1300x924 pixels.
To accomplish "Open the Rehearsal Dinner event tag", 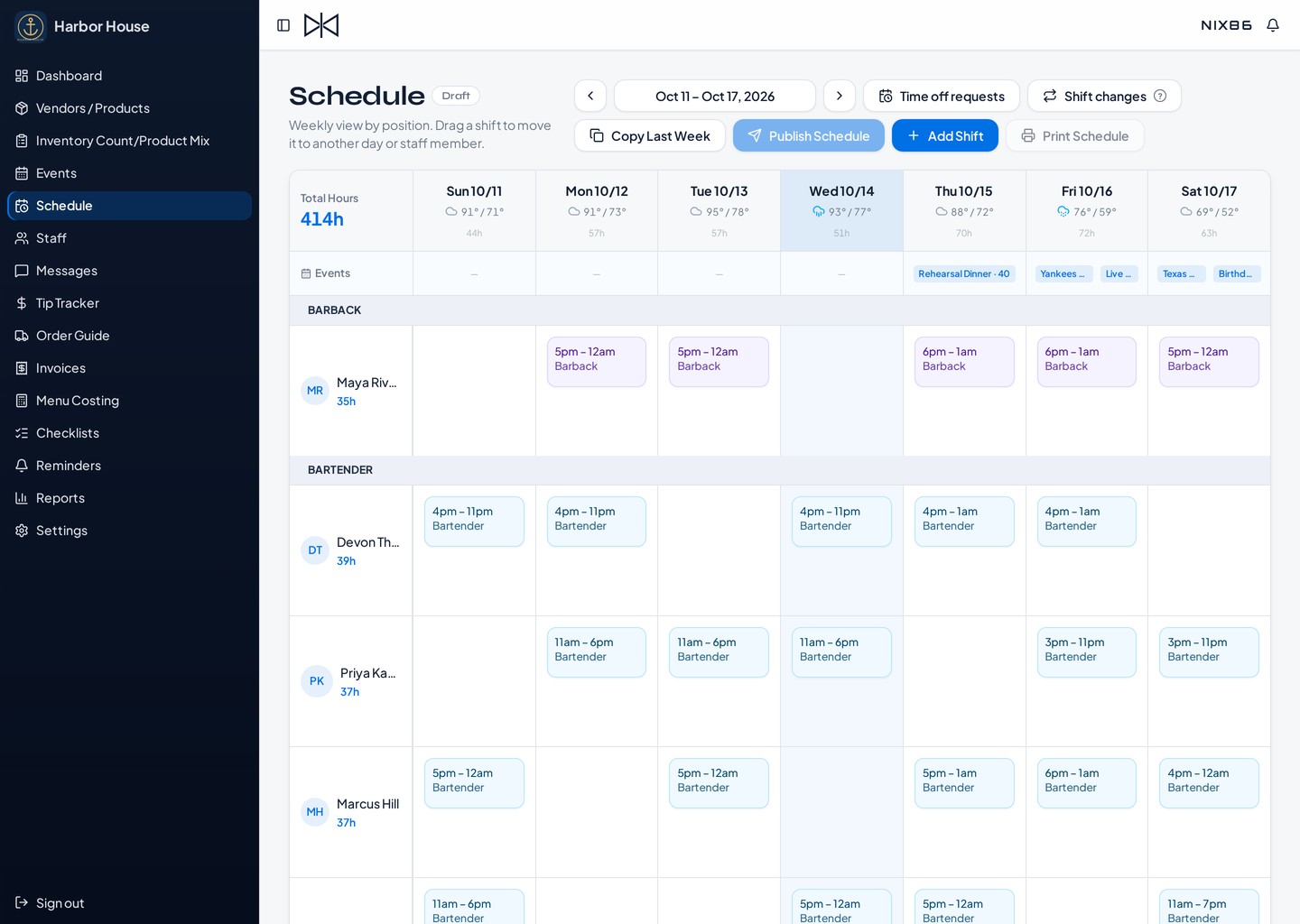I will 964,273.
